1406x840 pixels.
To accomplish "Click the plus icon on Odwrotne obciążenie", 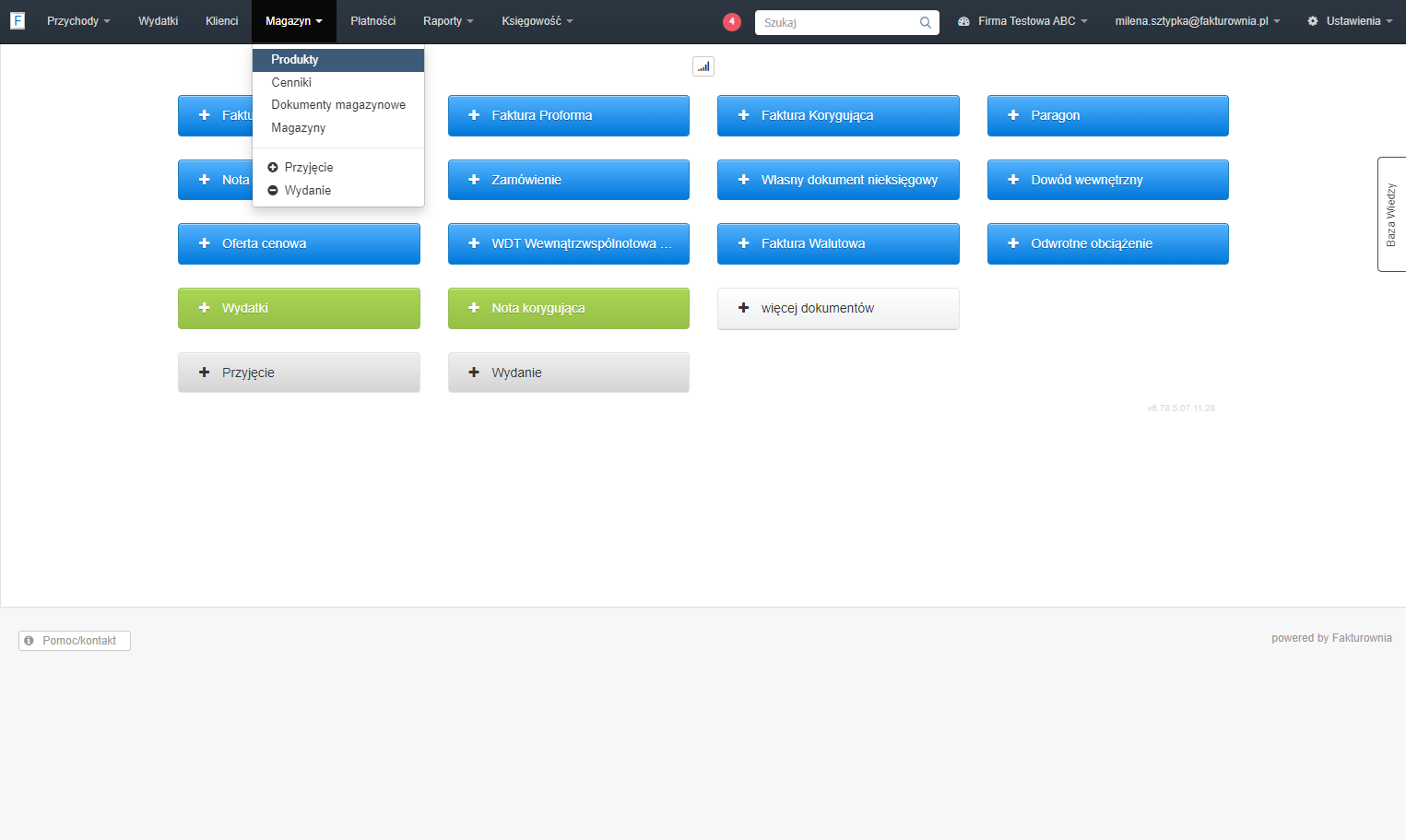I will click(x=1013, y=243).
